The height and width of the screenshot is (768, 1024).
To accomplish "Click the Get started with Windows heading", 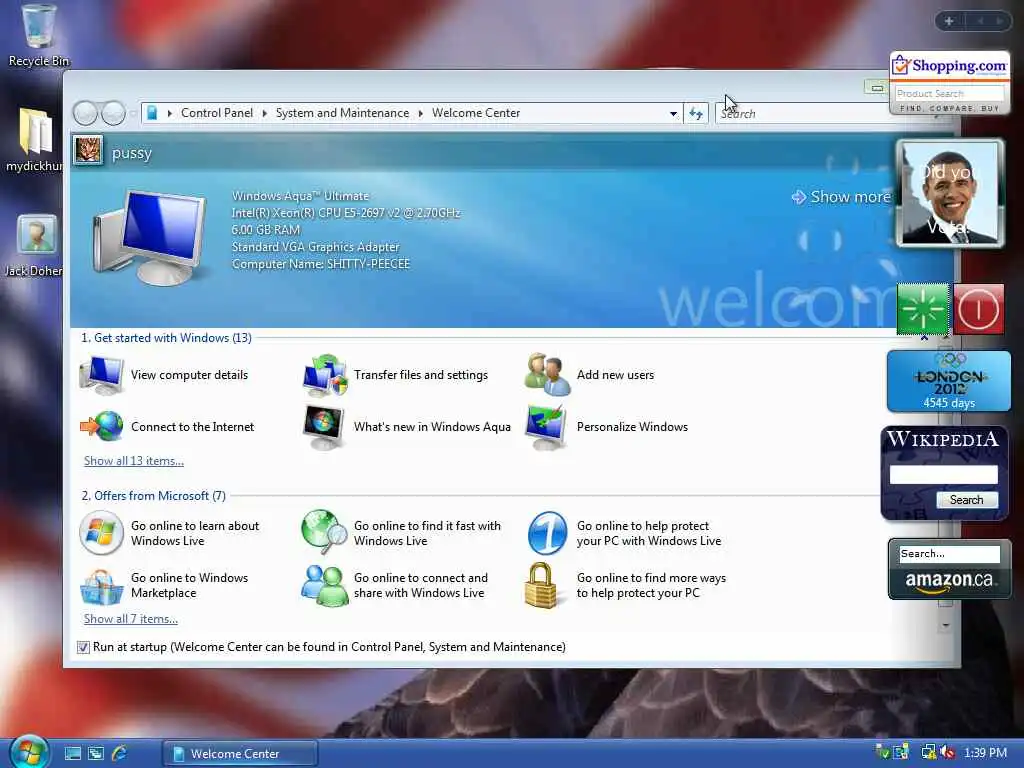I will (166, 338).
